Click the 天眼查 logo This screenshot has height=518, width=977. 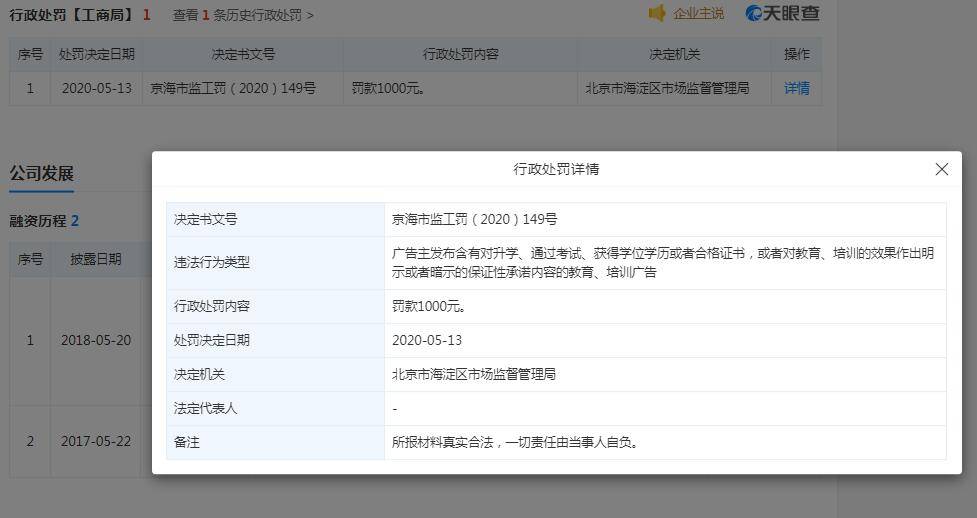(782, 13)
